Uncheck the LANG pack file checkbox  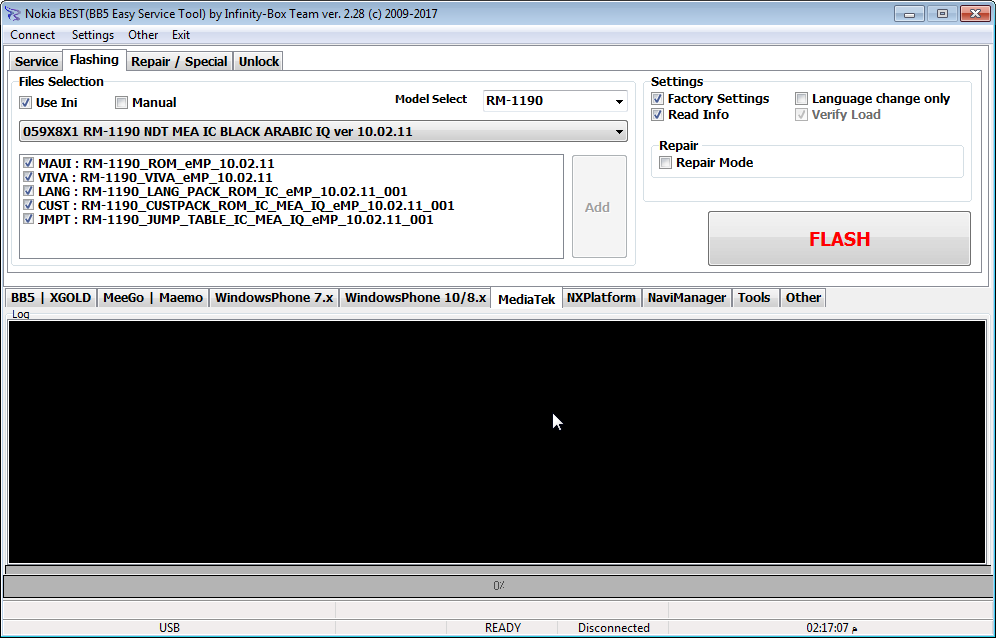(x=28, y=191)
